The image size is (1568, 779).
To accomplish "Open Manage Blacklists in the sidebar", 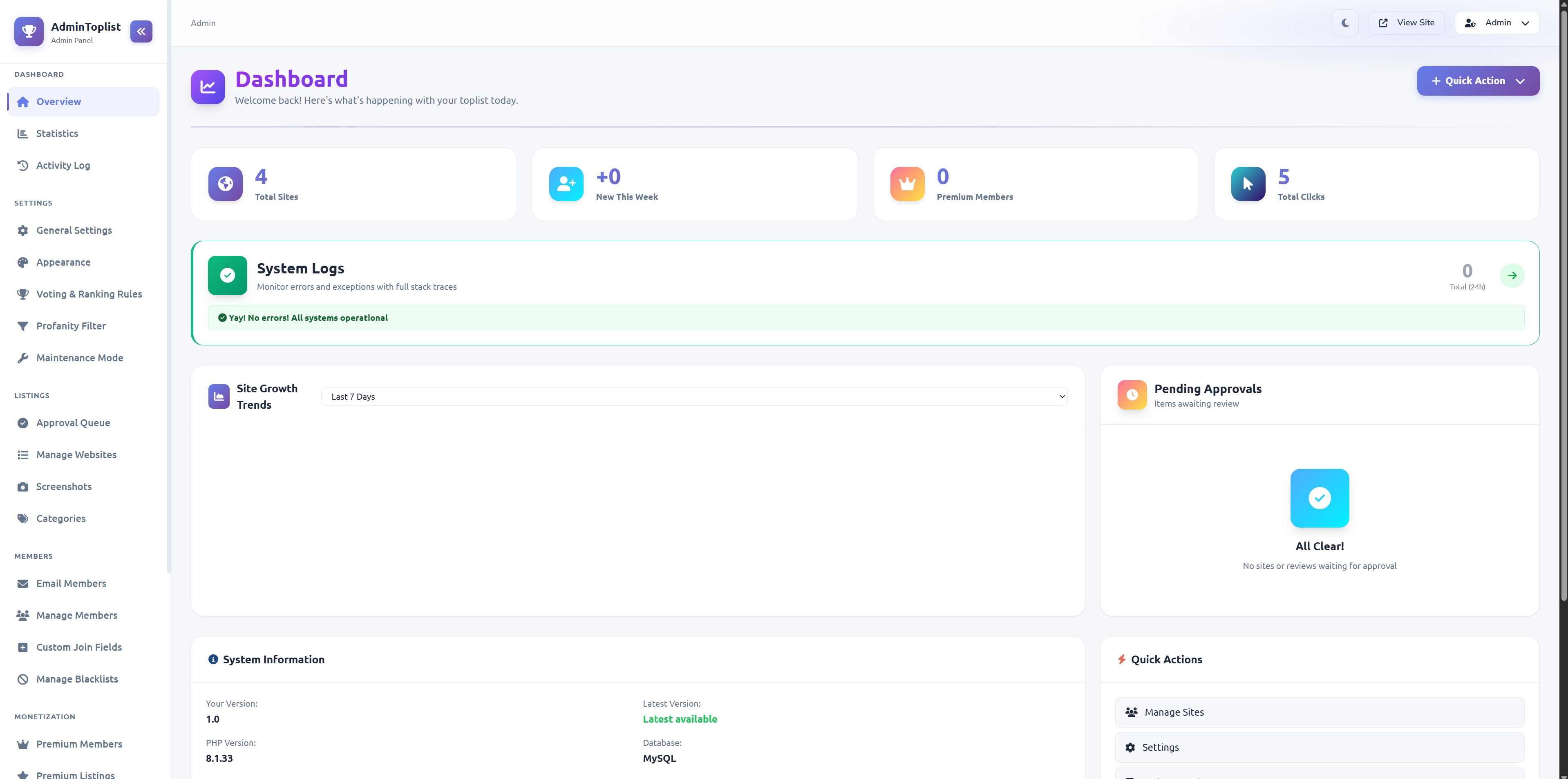I will [x=77, y=679].
